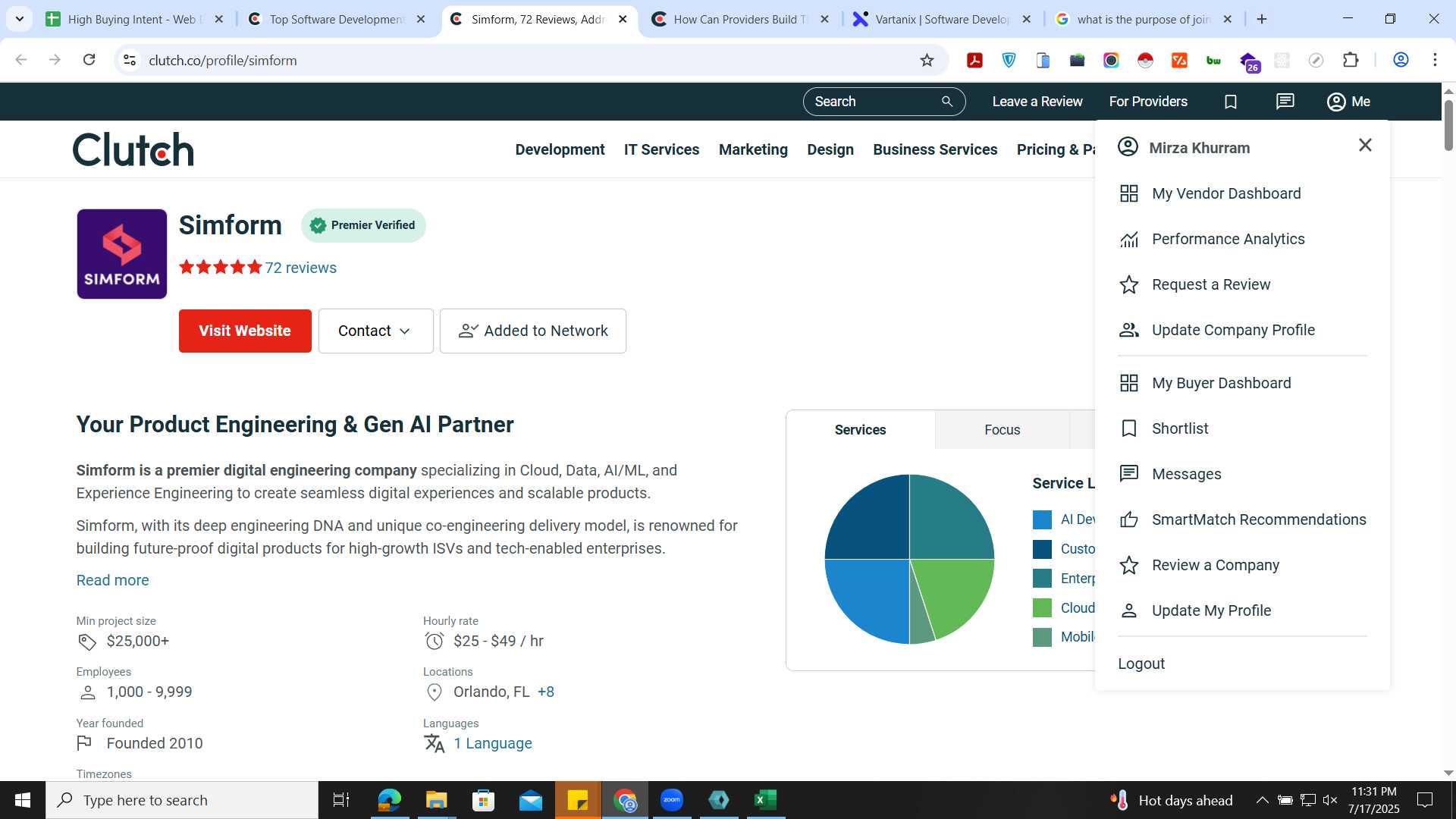This screenshot has height=819, width=1456.
Task: Switch to the Focus tab
Action: click(1002, 430)
